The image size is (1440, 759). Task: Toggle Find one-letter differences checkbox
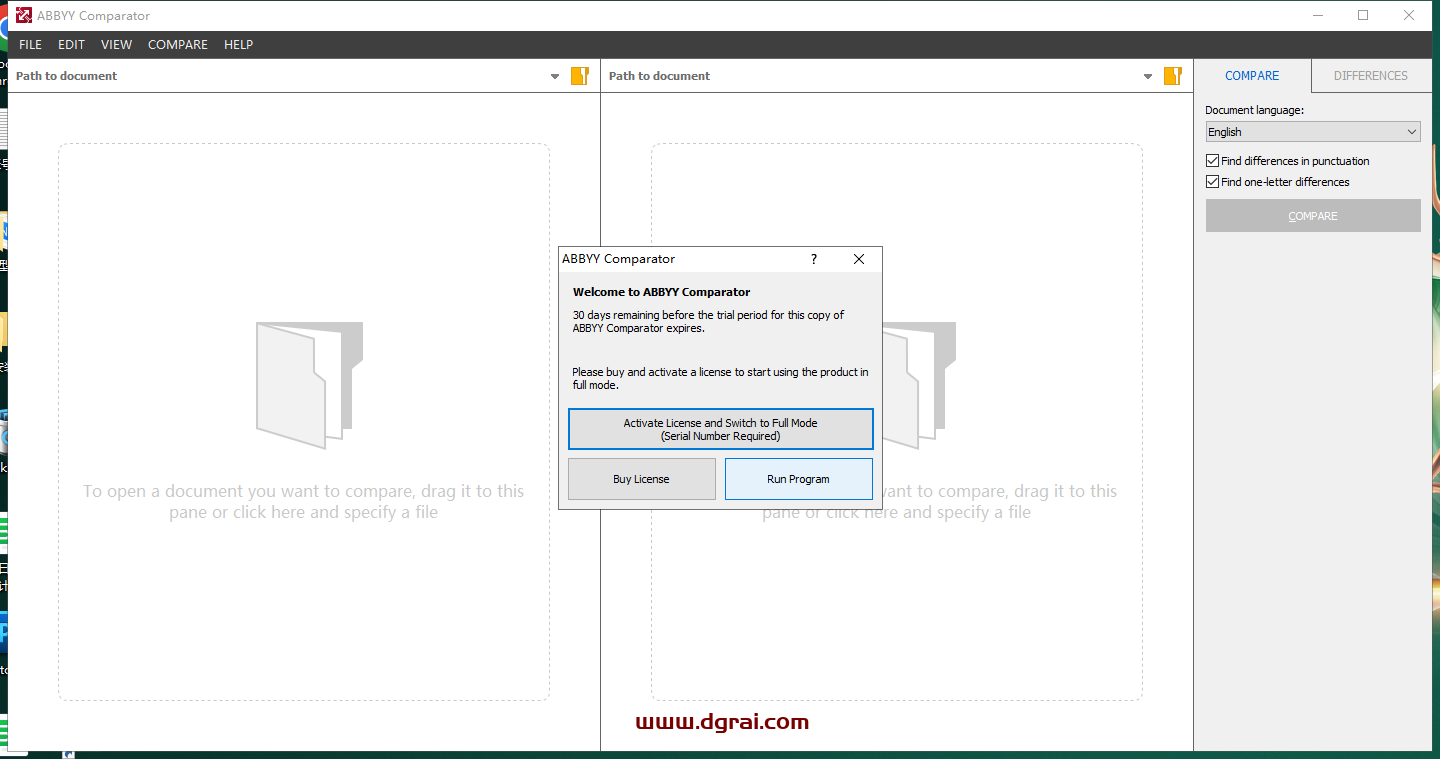[1212, 182]
